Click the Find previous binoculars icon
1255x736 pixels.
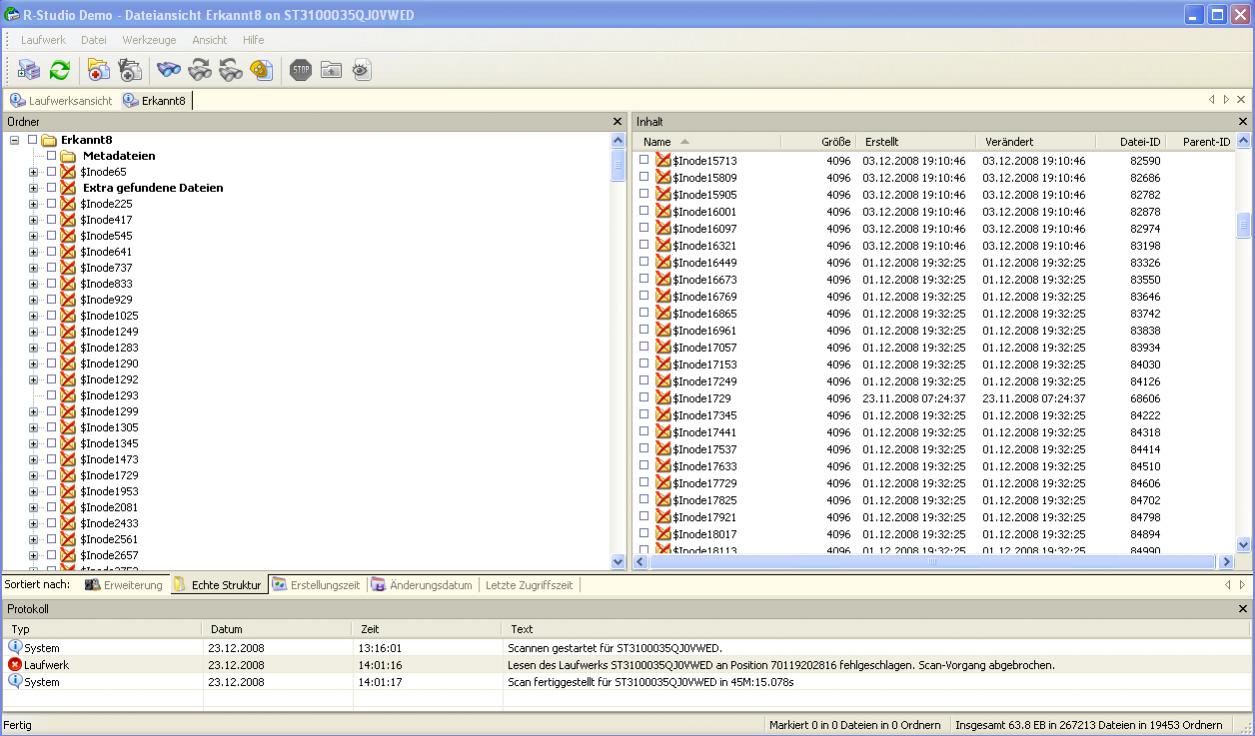click(x=231, y=70)
